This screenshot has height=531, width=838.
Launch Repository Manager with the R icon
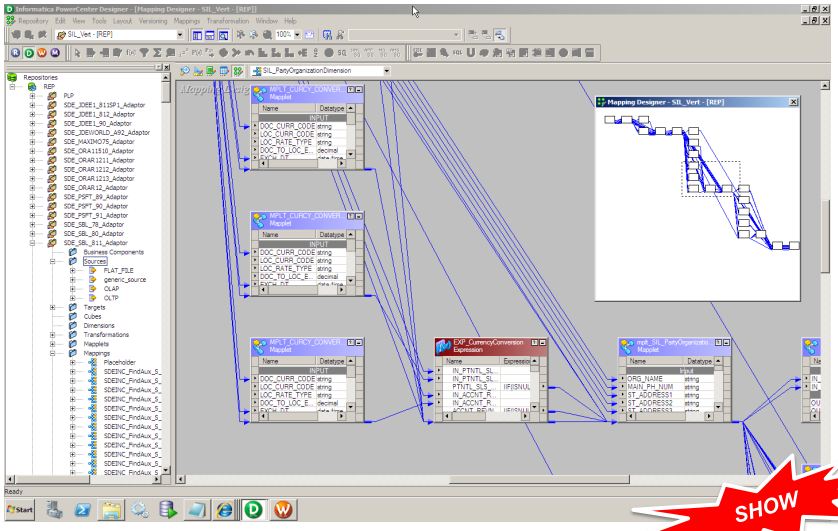click(15, 53)
